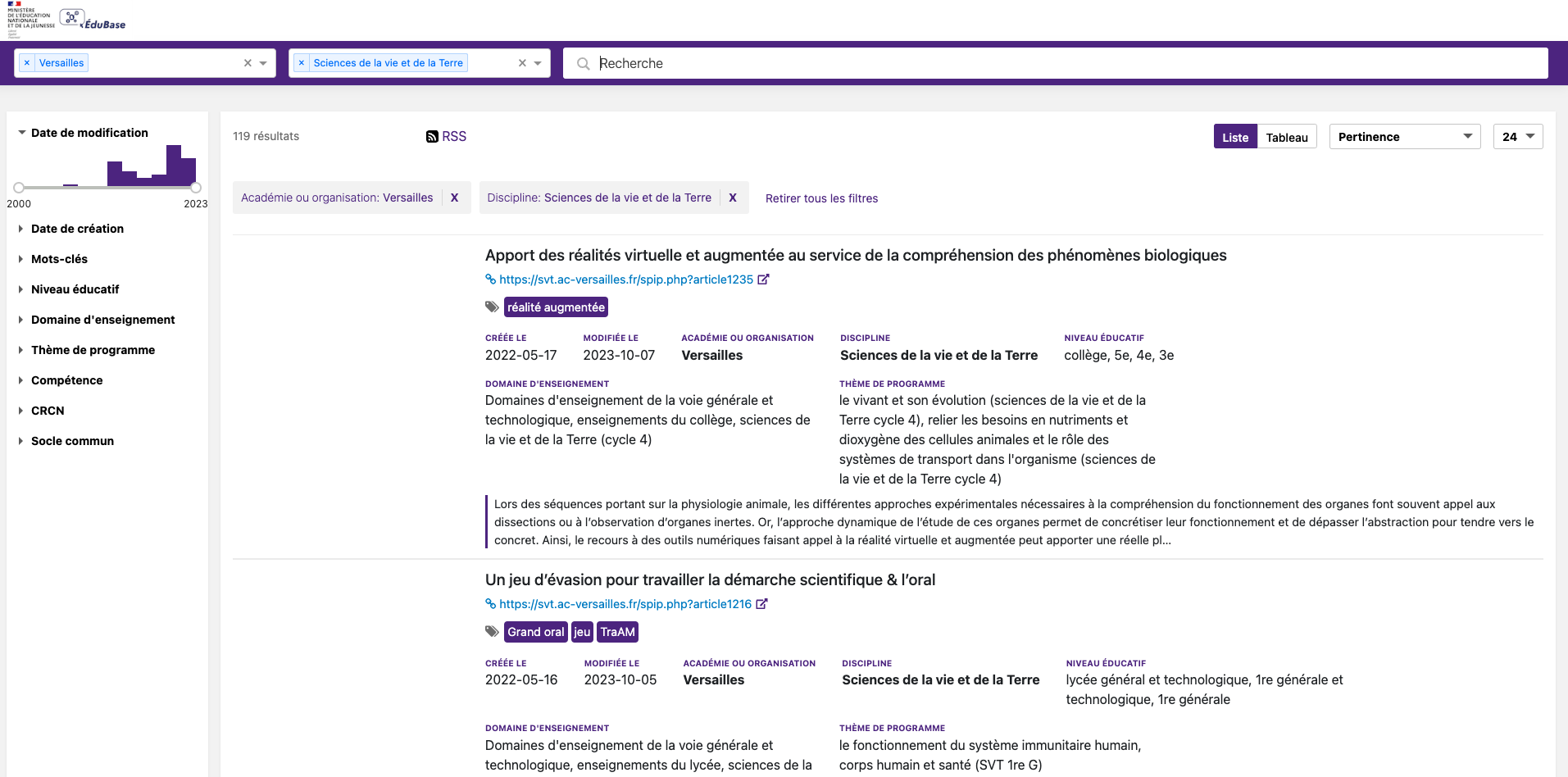
Task: Click the ÉduBase logo icon
Action: click(72, 17)
